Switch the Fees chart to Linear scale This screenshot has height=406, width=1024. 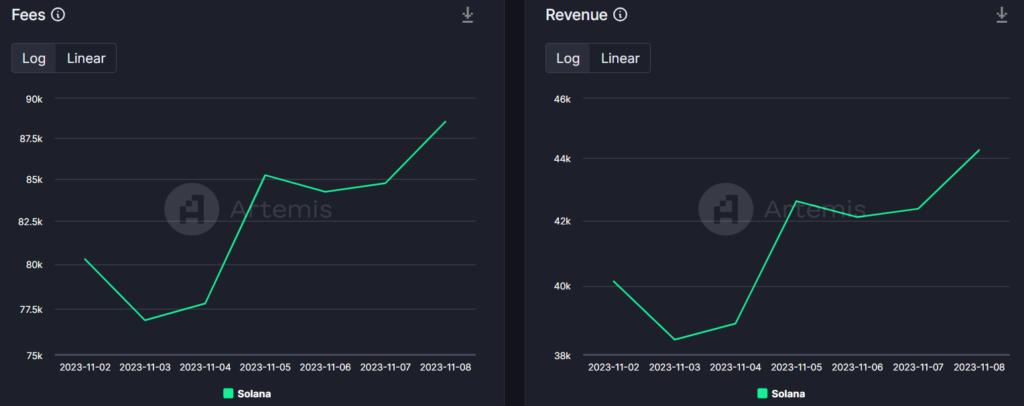[x=86, y=58]
